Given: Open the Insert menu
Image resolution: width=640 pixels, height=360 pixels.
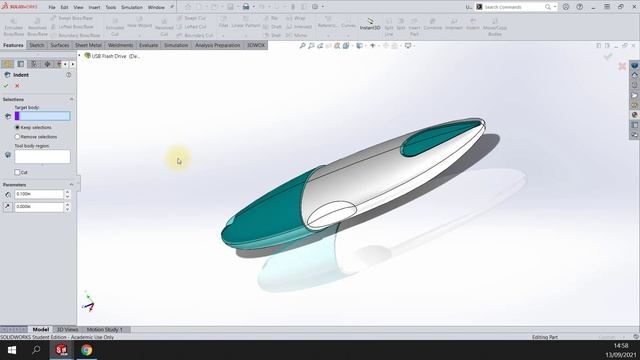Looking at the screenshot, I should pos(94,7).
